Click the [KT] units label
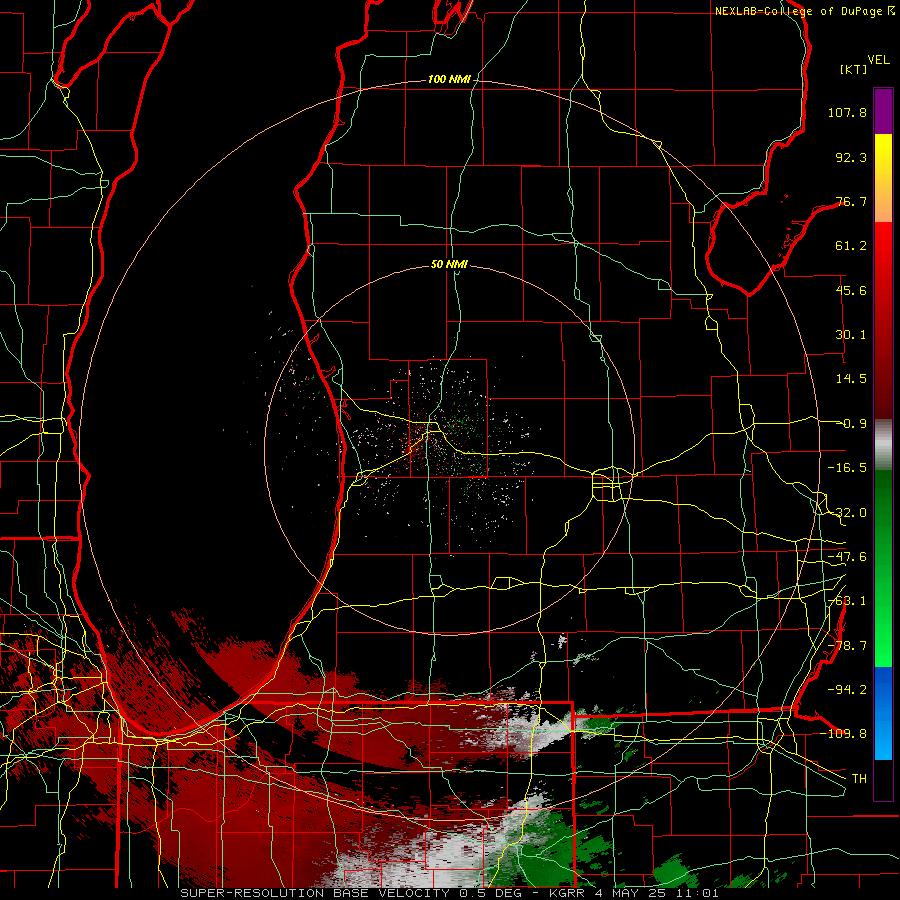This screenshot has width=900, height=900. [x=854, y=69]
